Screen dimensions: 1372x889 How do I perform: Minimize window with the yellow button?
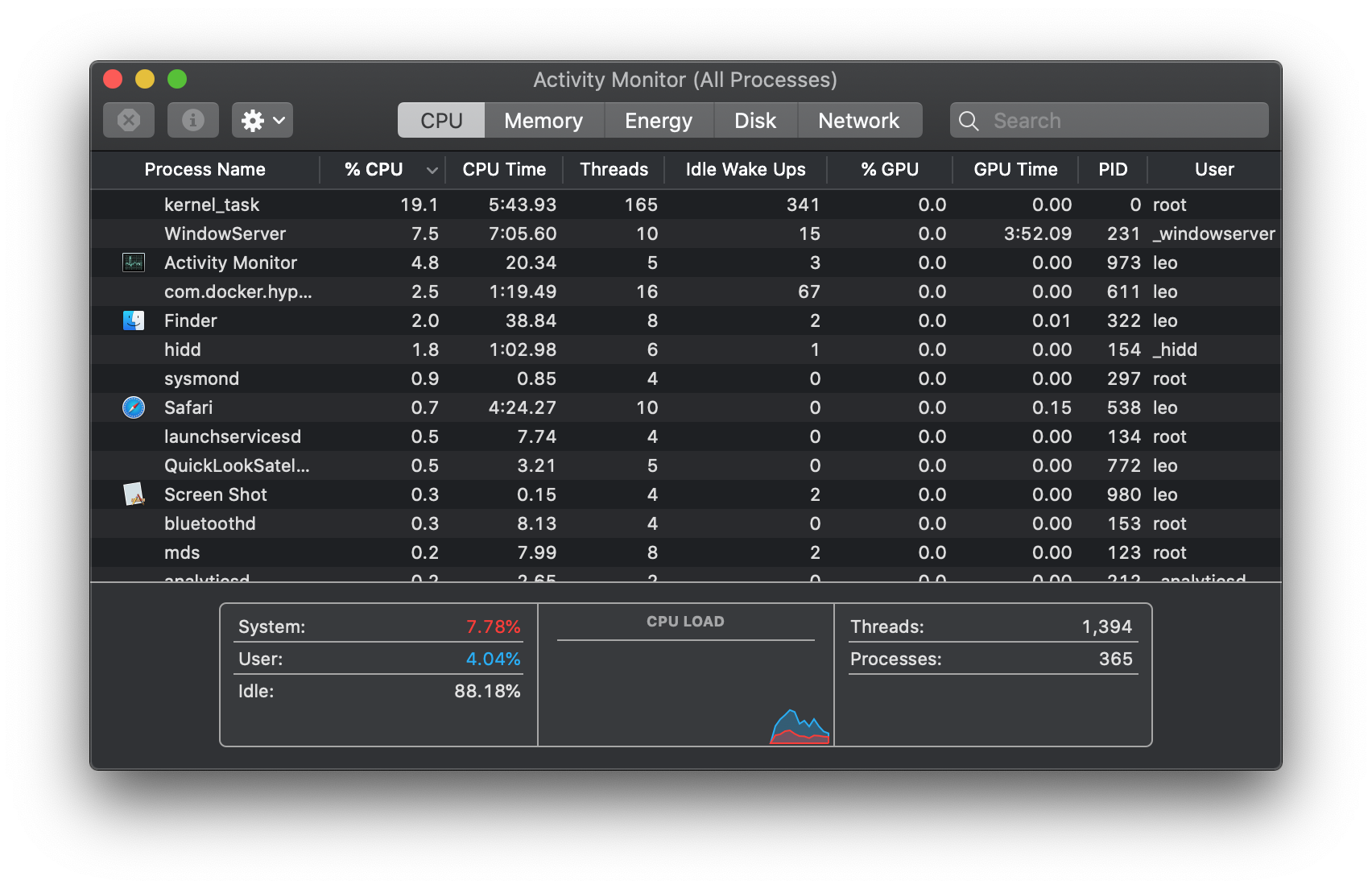145,79
